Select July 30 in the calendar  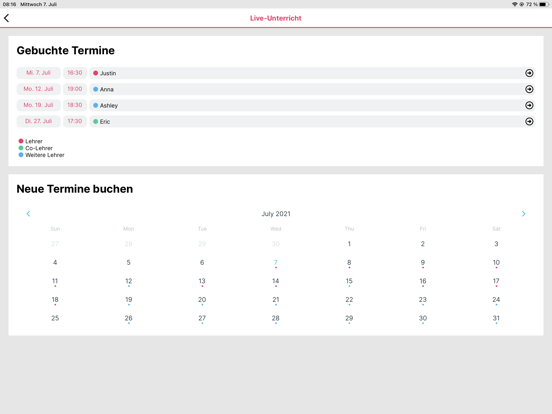422,318
